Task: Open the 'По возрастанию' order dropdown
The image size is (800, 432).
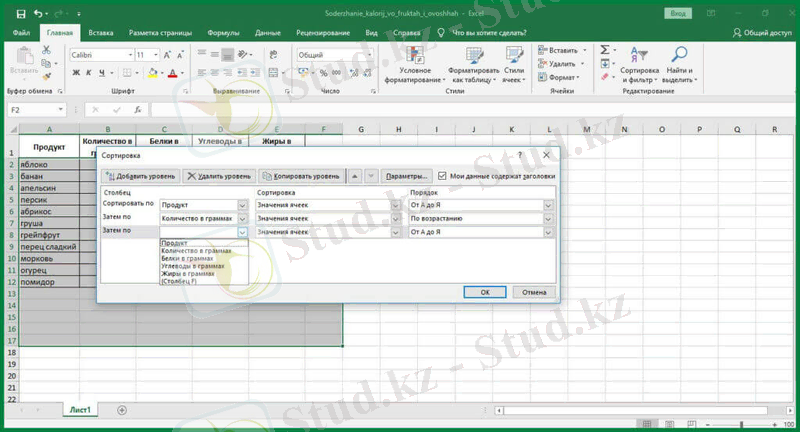Action: (548, 218)
